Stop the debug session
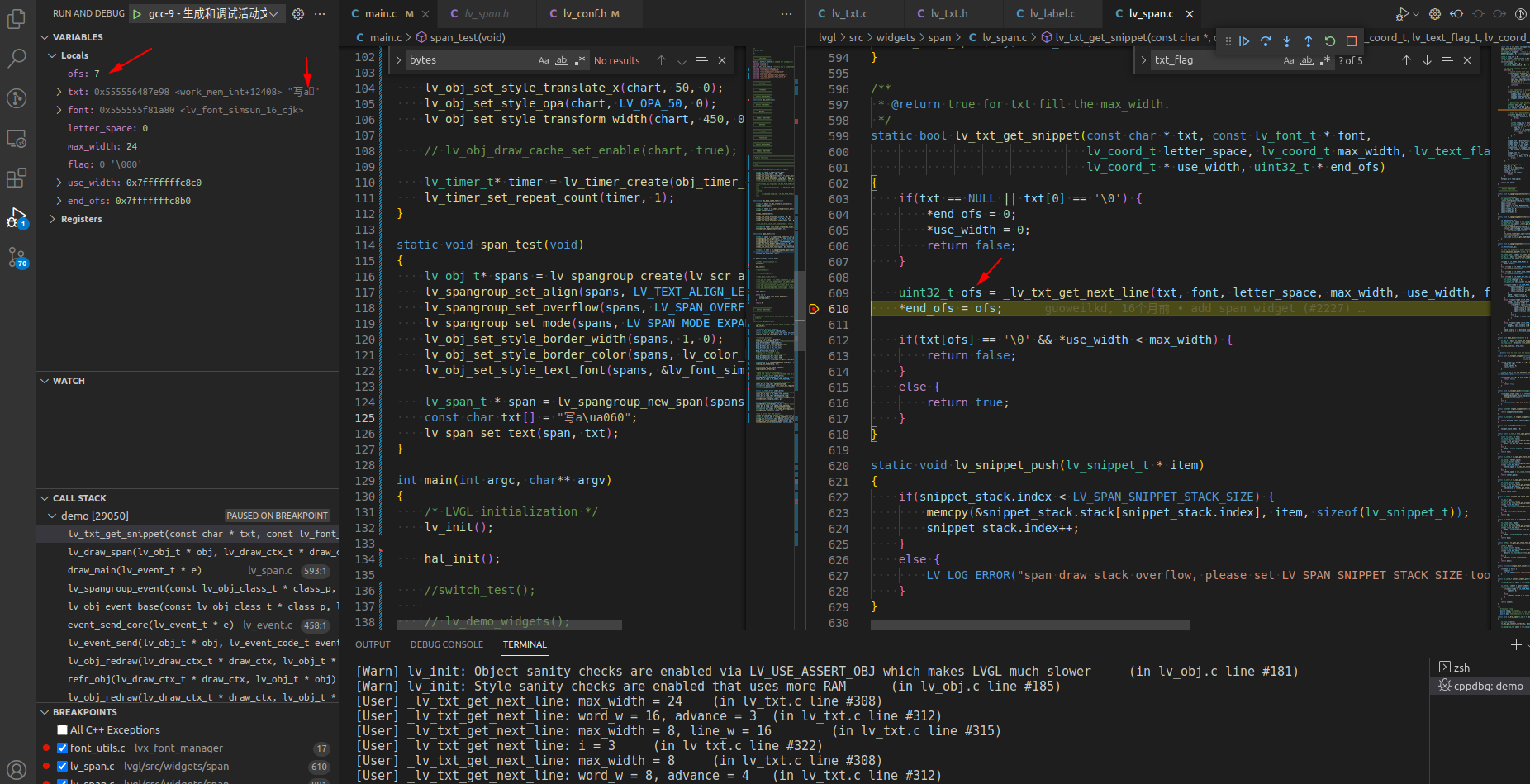The image size is (1530, 784). click(1352, 41)
